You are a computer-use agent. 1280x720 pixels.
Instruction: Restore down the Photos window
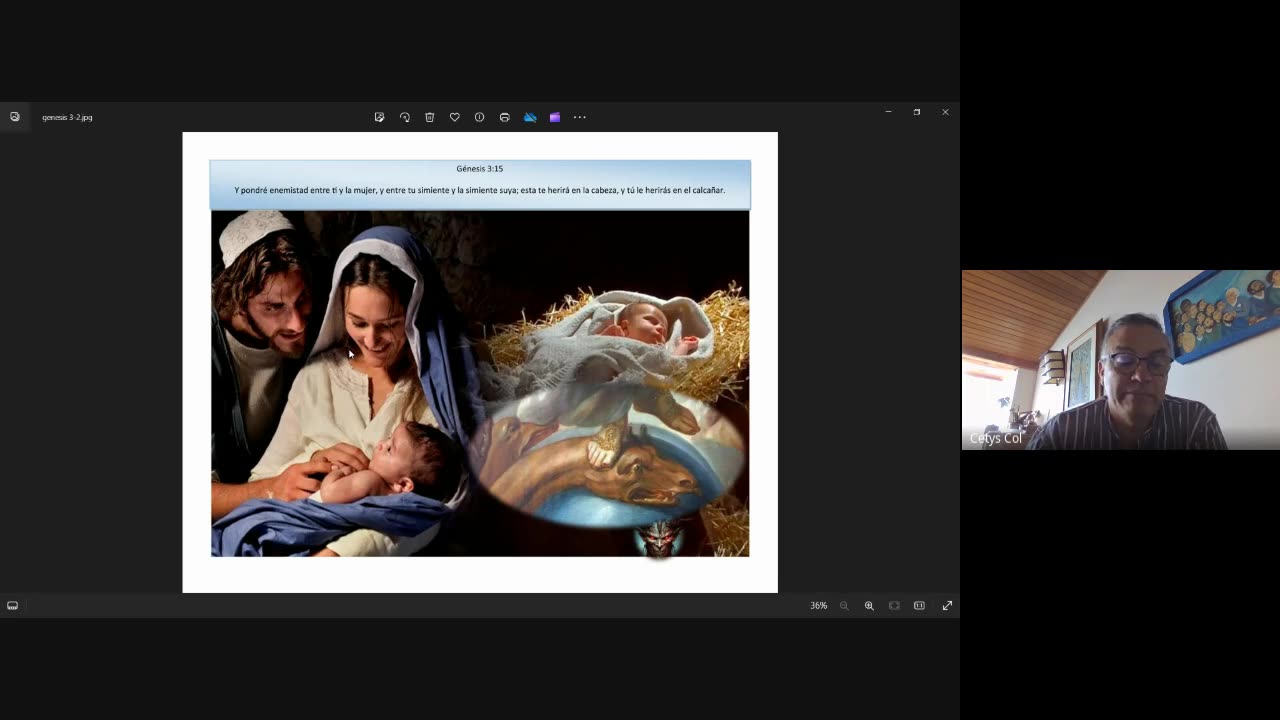[916, 112]
